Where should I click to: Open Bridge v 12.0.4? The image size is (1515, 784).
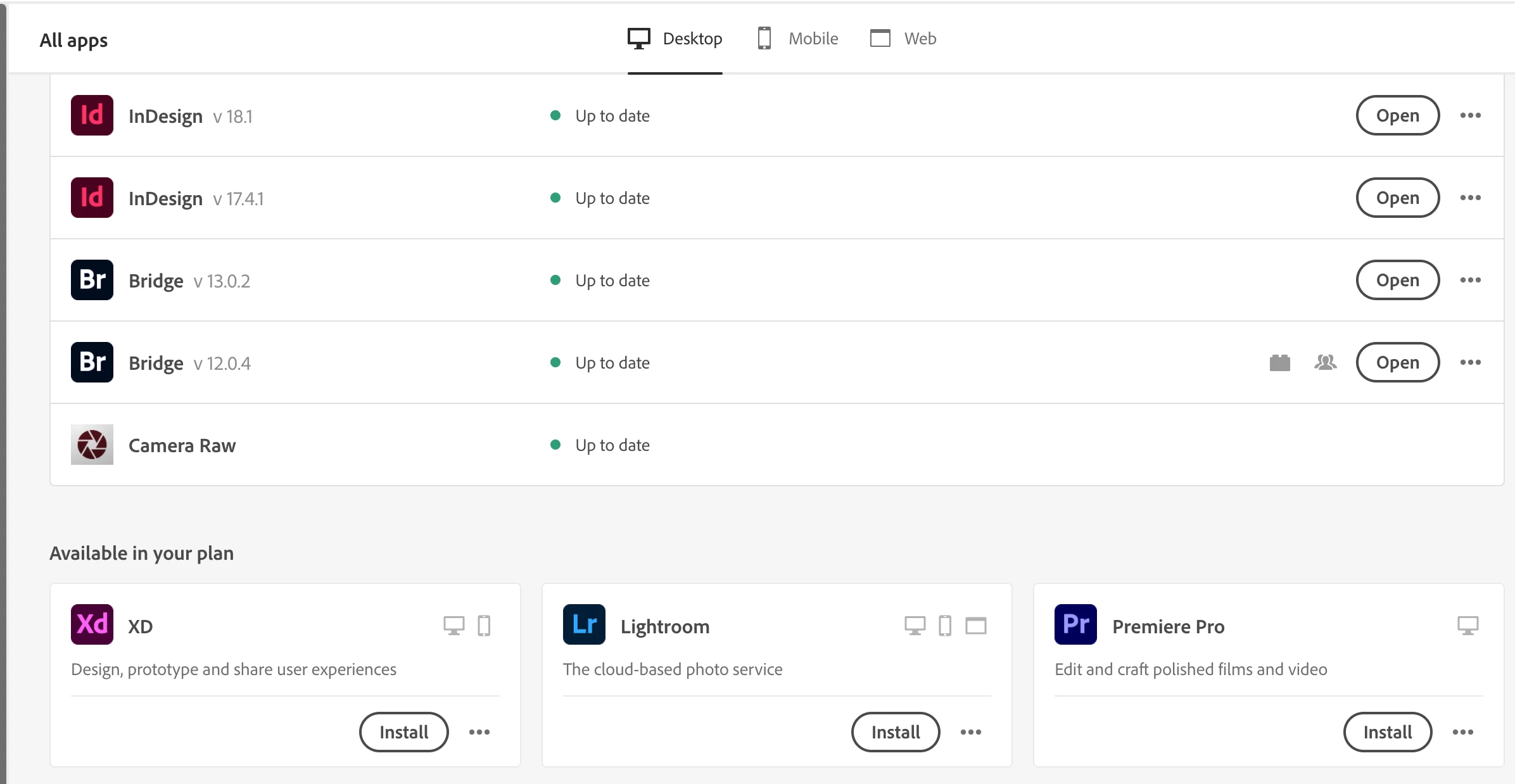click(x=1397, y=362)
